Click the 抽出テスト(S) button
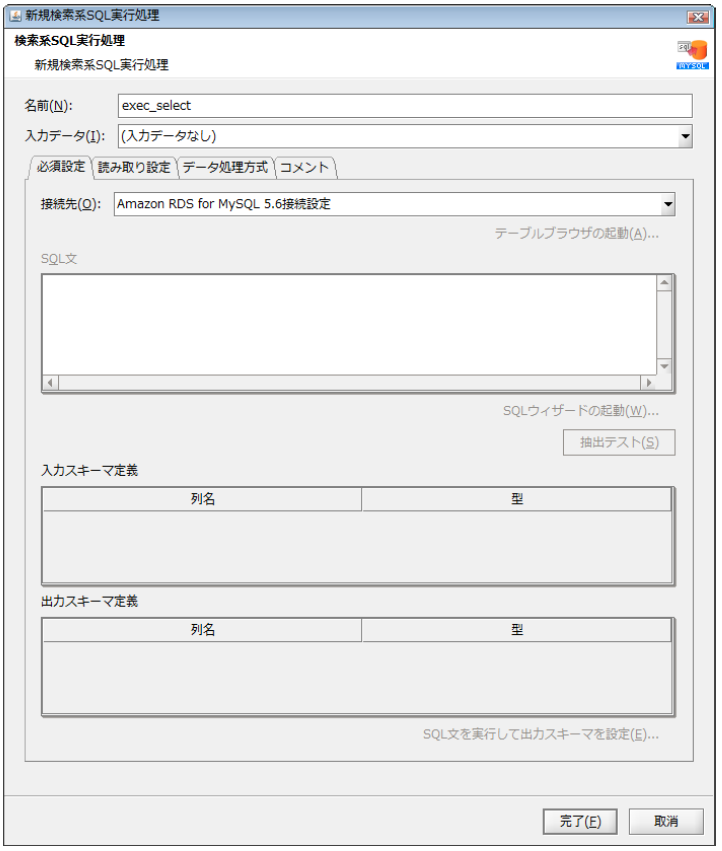This screenshot has width=722, height=851. pyautogui.click(x=619, y=442)
